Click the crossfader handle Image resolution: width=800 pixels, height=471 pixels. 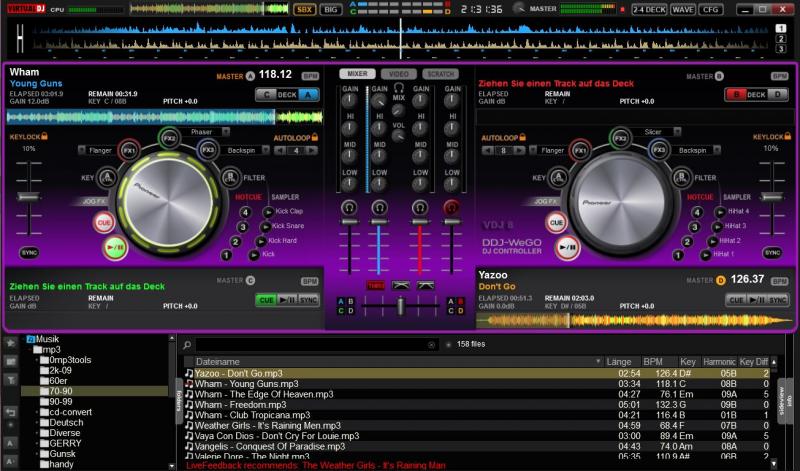[x=401, y=306]
